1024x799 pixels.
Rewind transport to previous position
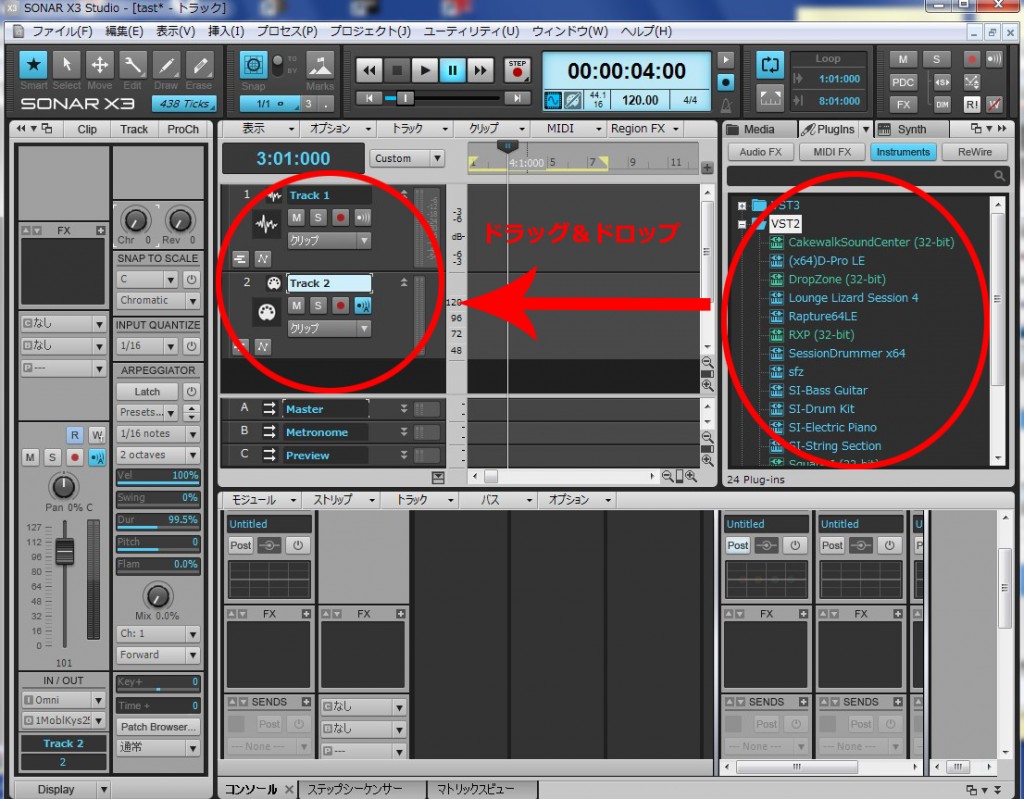pyautogui.click(x=369, y=70)
